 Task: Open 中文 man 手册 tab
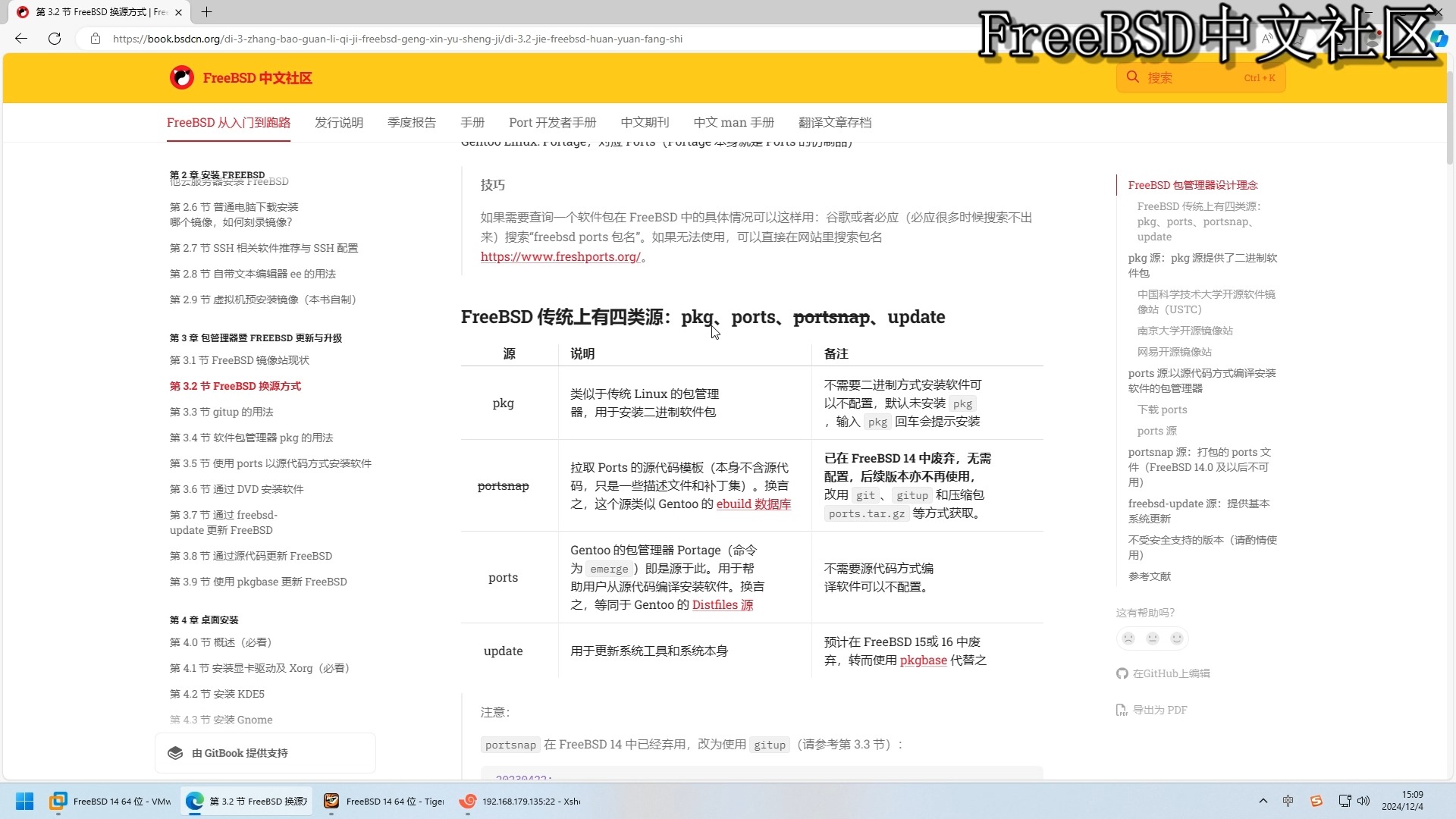[734, 122]
